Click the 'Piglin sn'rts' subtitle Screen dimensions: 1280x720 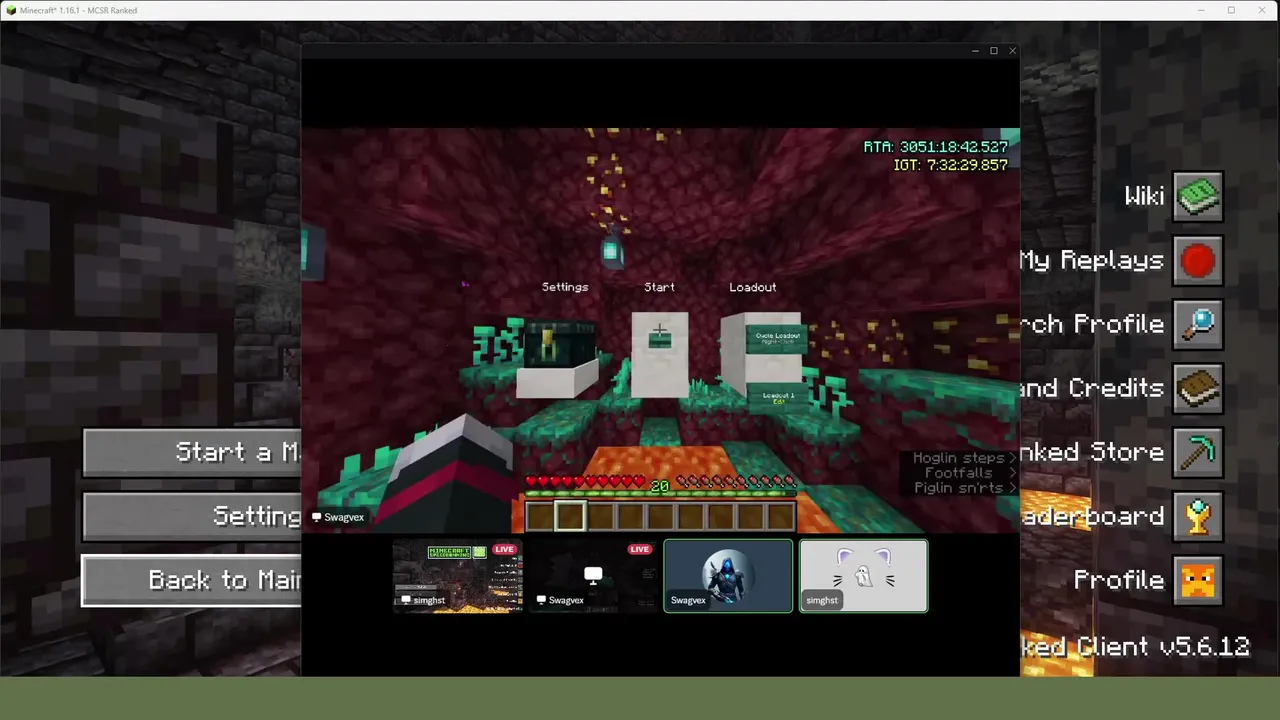958,488
